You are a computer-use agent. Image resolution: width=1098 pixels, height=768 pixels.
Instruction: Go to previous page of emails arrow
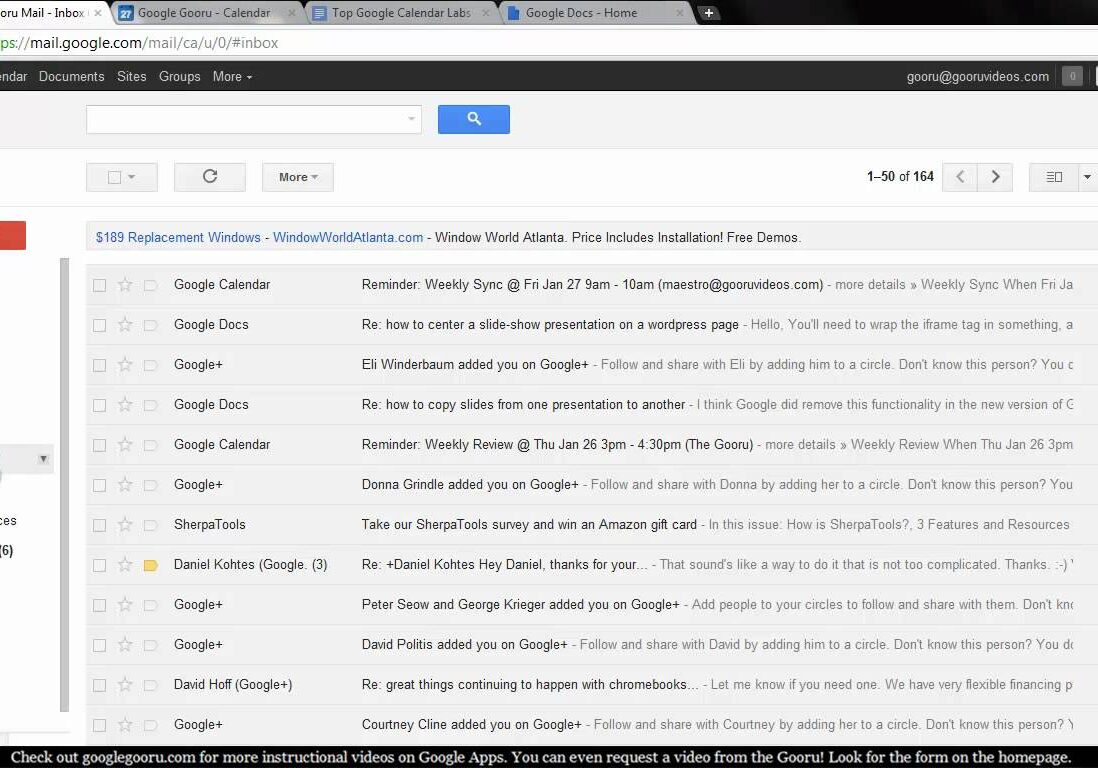click(960, 177)
